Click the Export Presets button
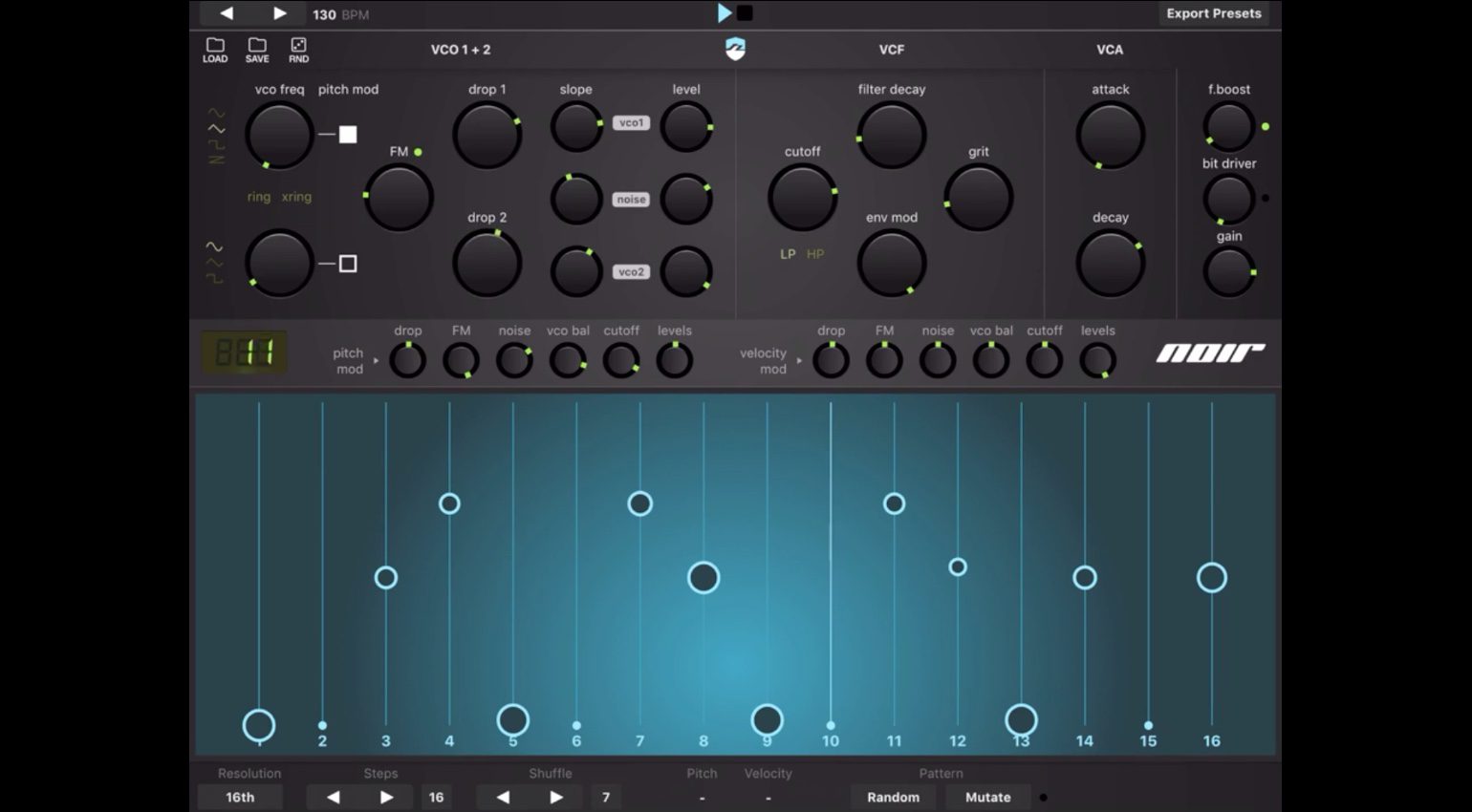Image resolution: width=1472 pixels, height=812 pixels. click(x=1213, y=13)
